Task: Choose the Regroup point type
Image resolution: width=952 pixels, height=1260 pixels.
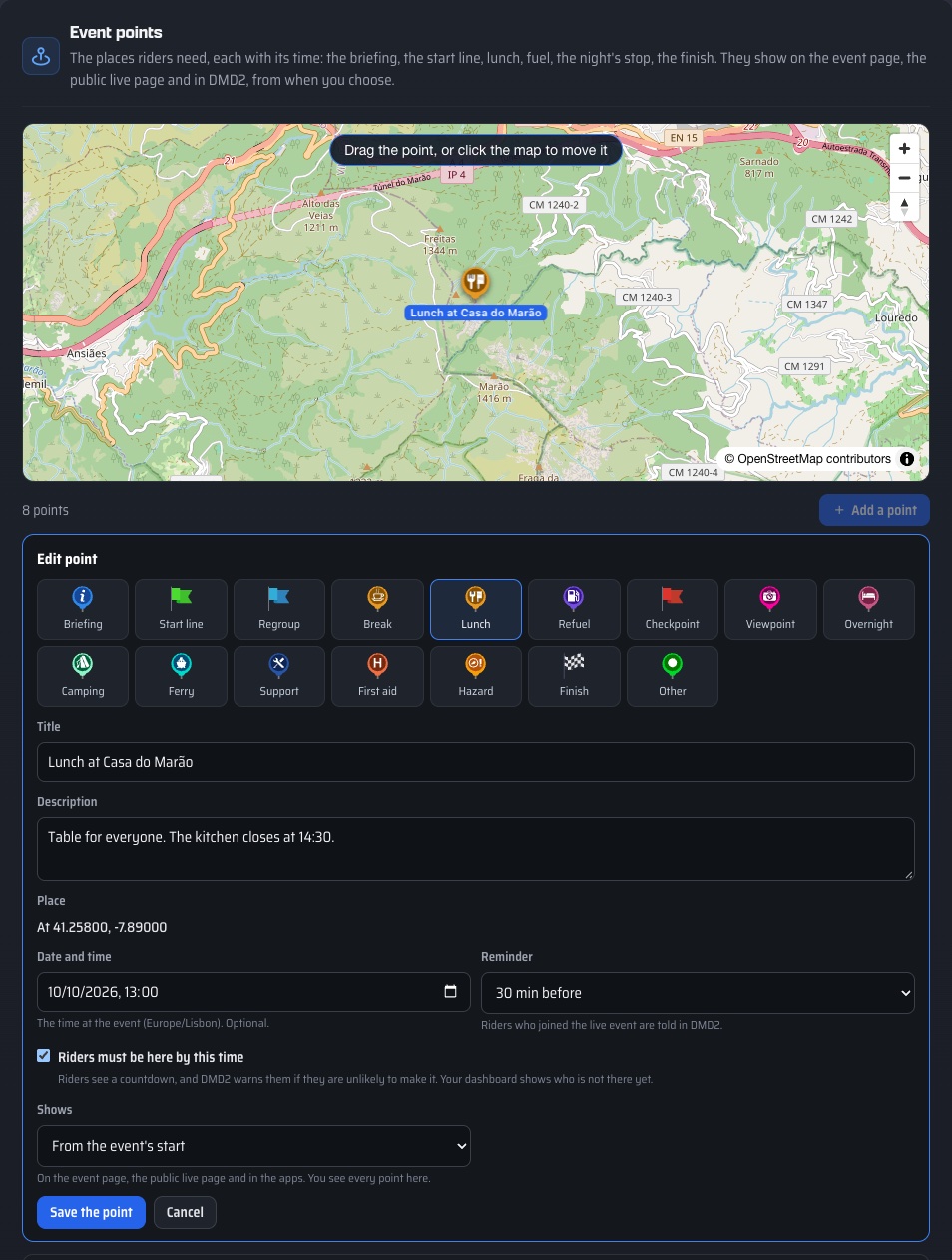Action: point(279,609)
